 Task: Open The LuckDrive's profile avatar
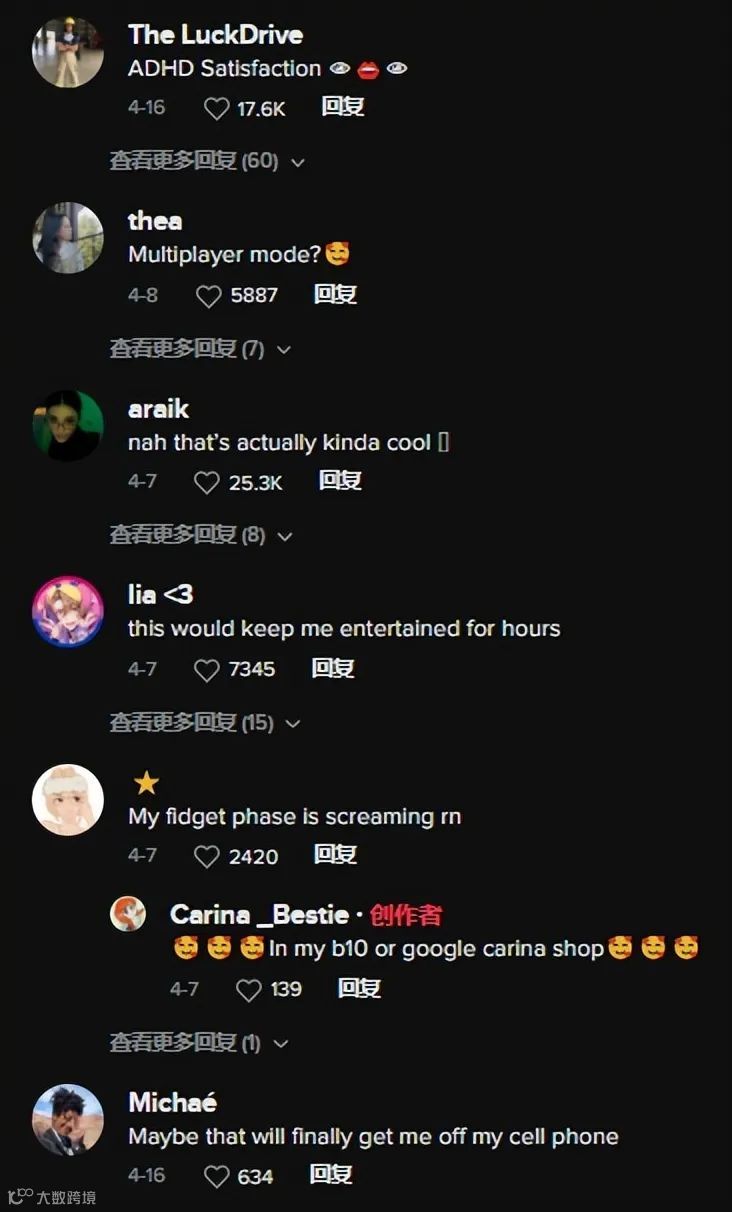pos(68,52)
